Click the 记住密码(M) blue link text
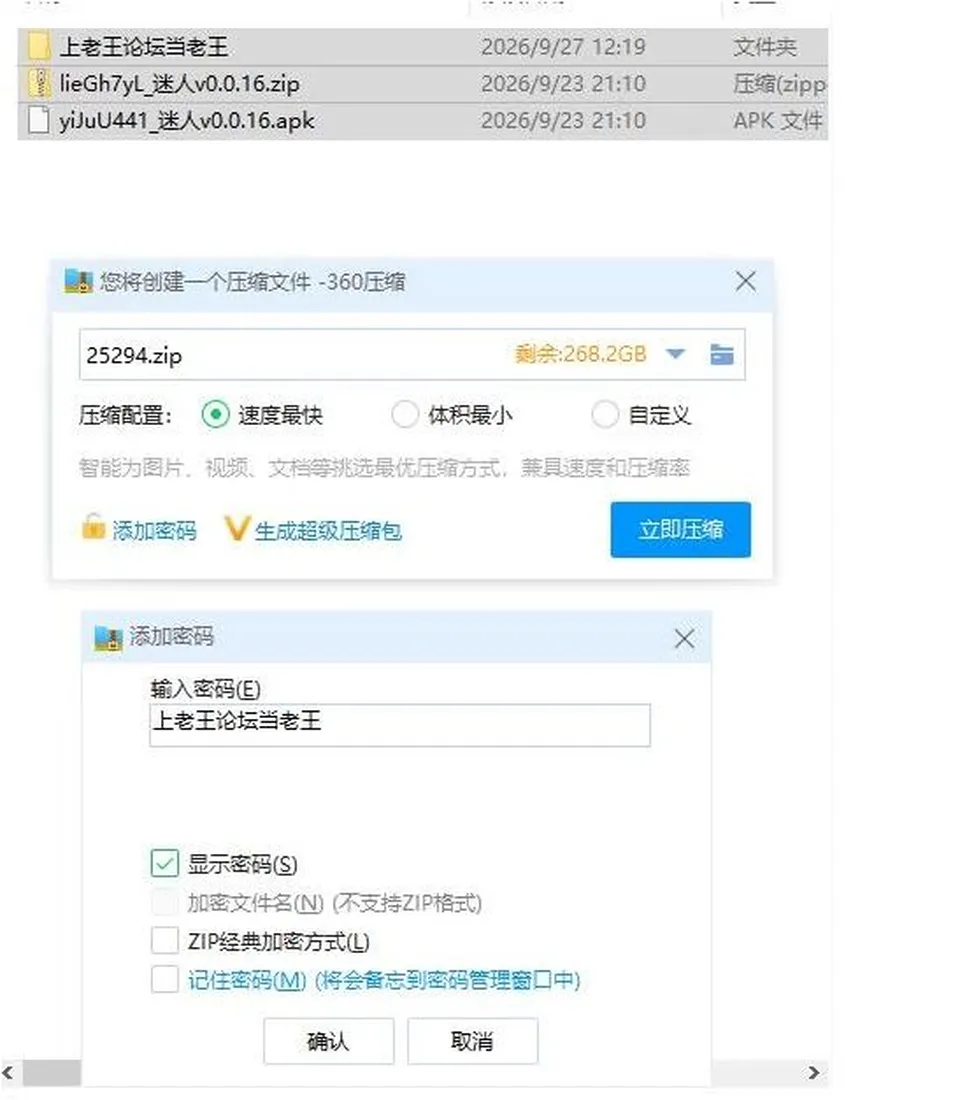 (x=247, y=979)
